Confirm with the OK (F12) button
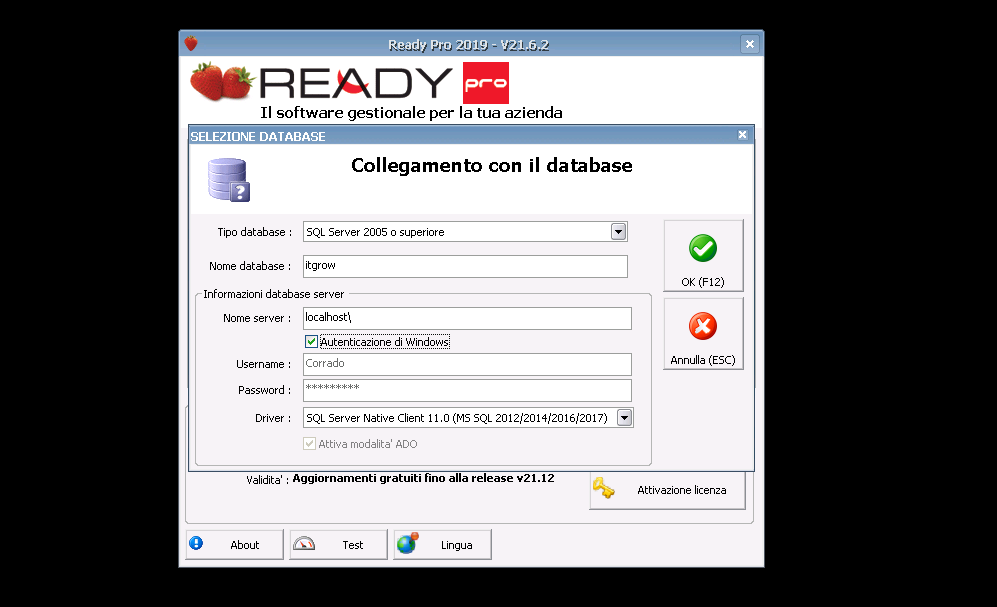Screen dimensions: 997x607 (703, 256)
